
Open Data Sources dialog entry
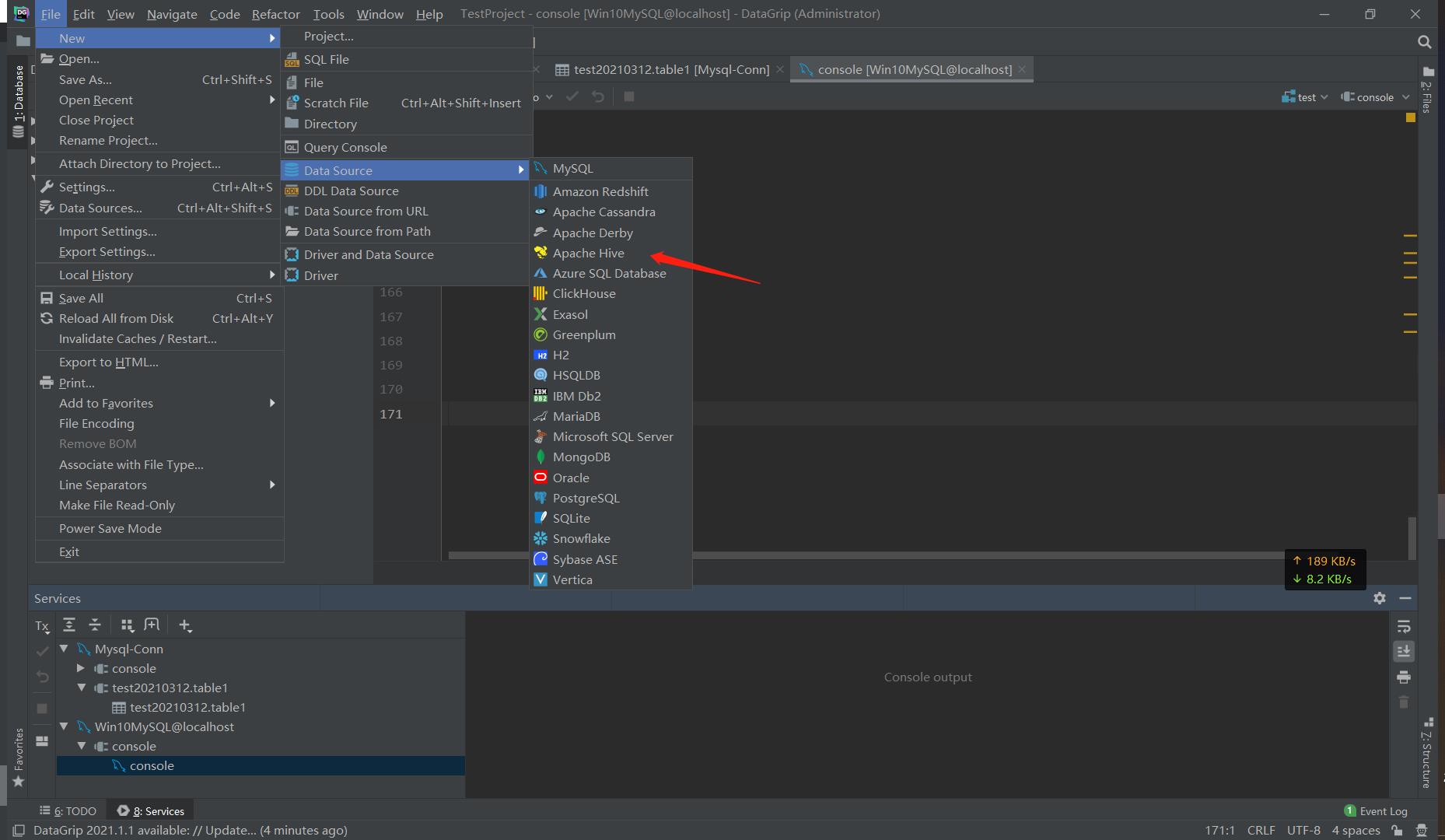(159, 208)
